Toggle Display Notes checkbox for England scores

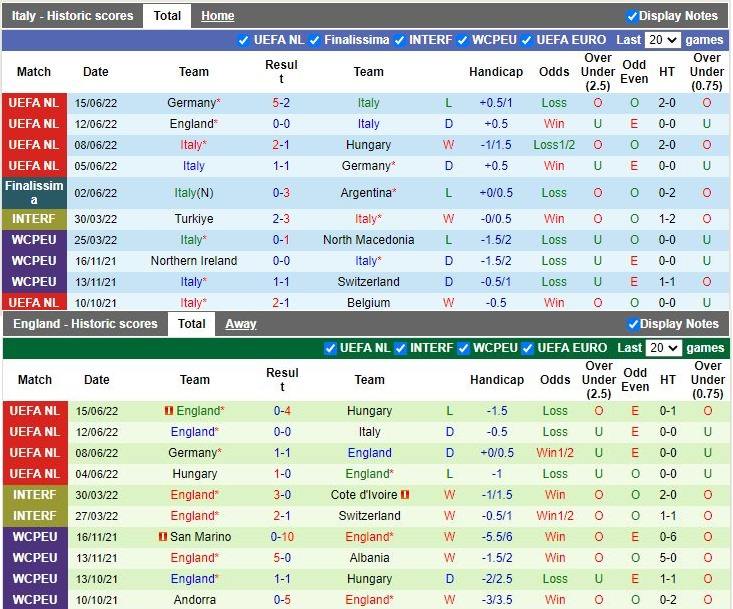point(632,324)
